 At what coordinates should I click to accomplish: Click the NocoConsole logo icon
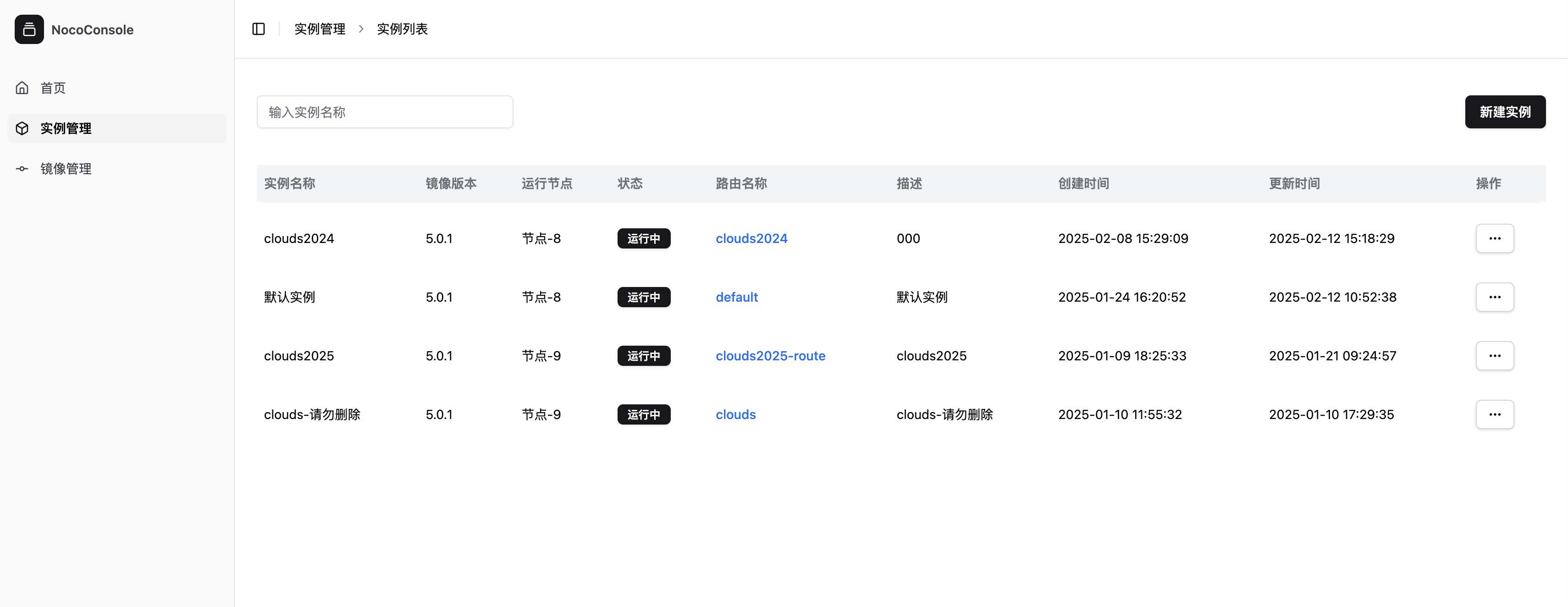(x=29, y=29)
